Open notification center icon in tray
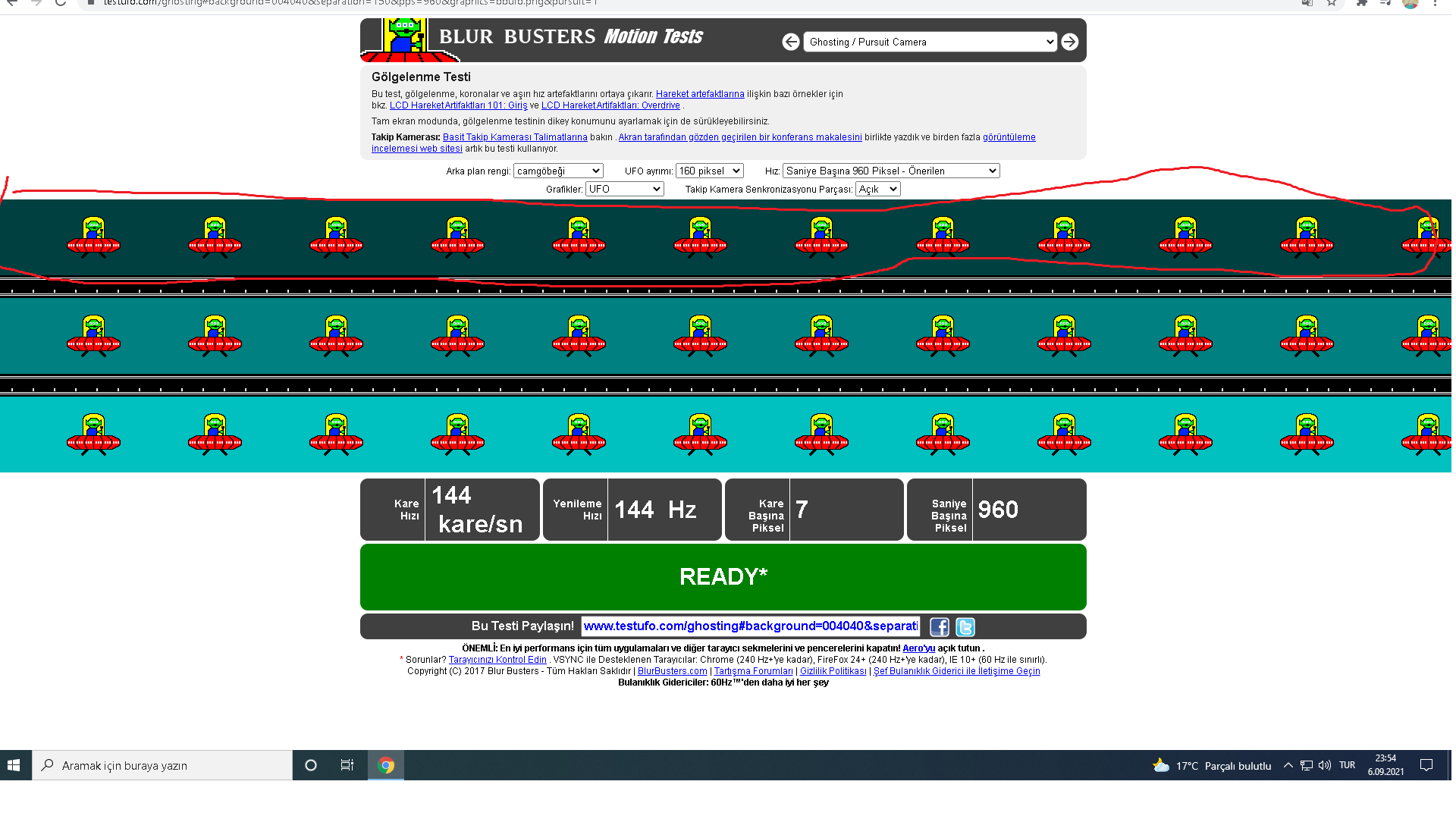Viewport: 1456px width, 819px height. (x=1426, y=765)
